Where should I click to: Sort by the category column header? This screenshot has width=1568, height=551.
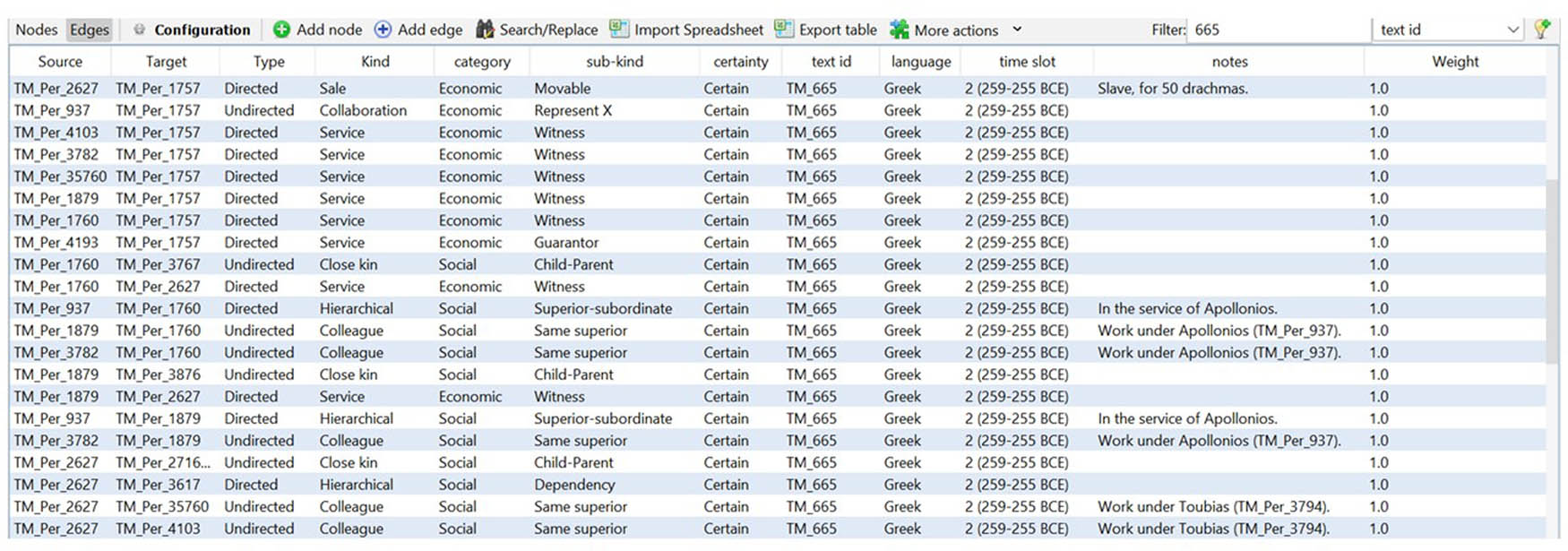[x=482, y=62]
